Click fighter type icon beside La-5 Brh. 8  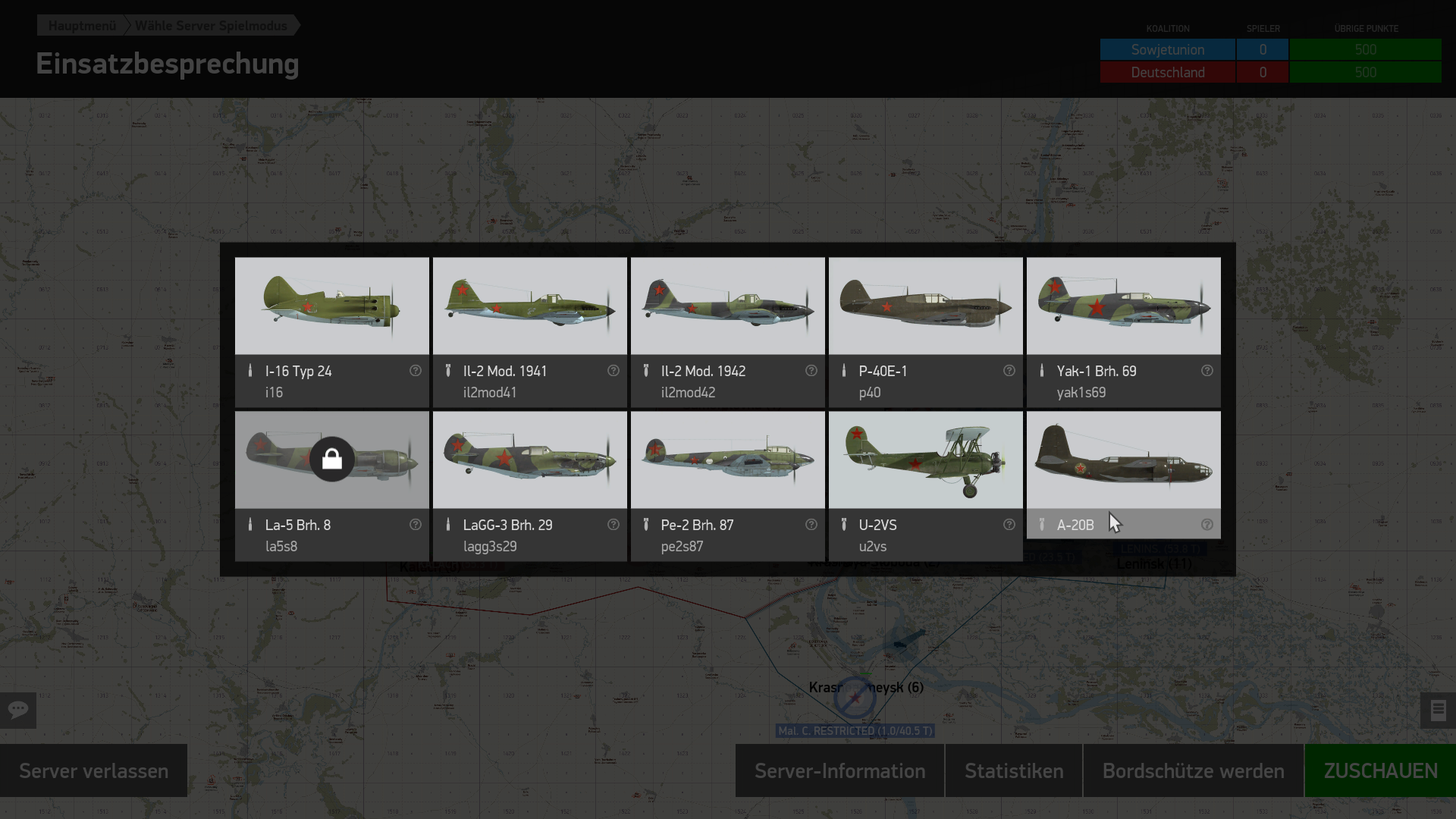coord(250,525)
